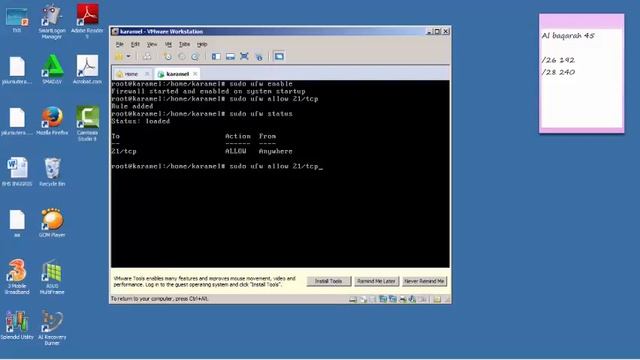The height and width of the screenshot is (360, 640).
Task: Open GOM Player desktop shortcut
Action: [52, 223]
